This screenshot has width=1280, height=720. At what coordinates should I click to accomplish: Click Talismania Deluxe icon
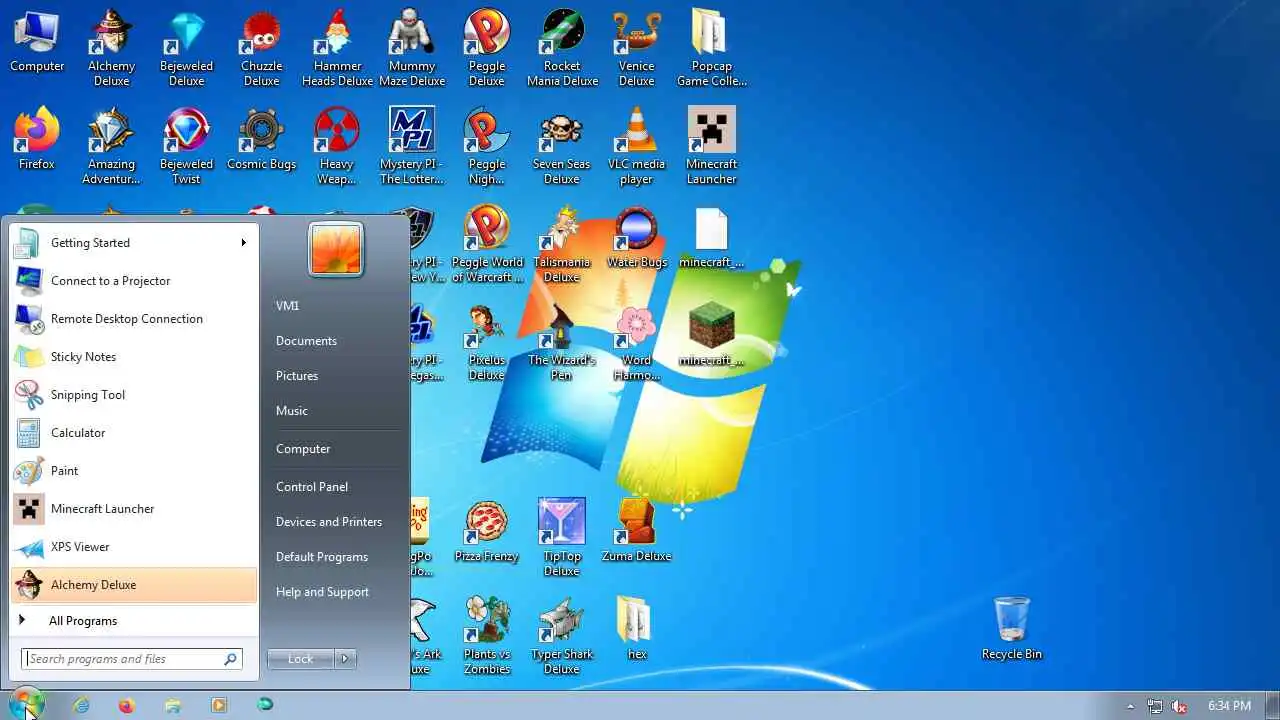pyautogui.click(x=562, y=244)
